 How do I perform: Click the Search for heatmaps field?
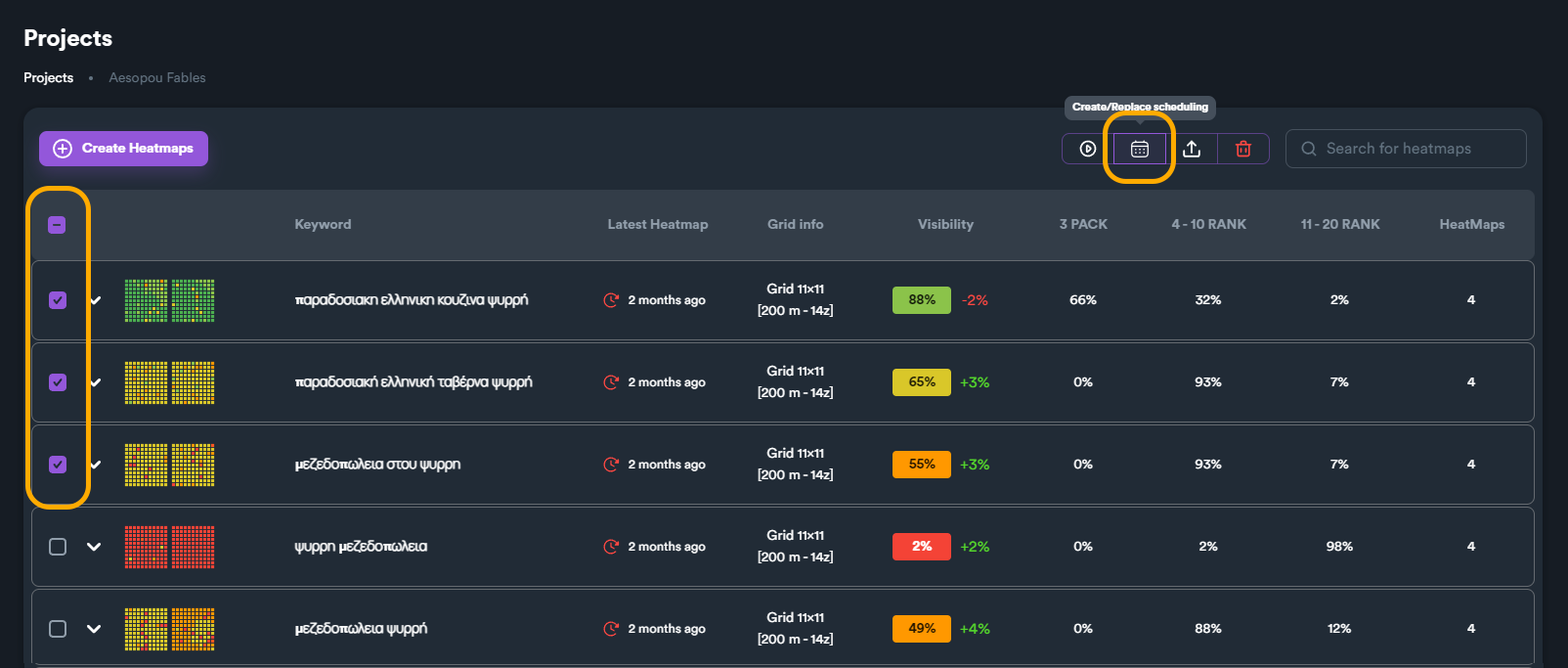[x=1406, y=149]
